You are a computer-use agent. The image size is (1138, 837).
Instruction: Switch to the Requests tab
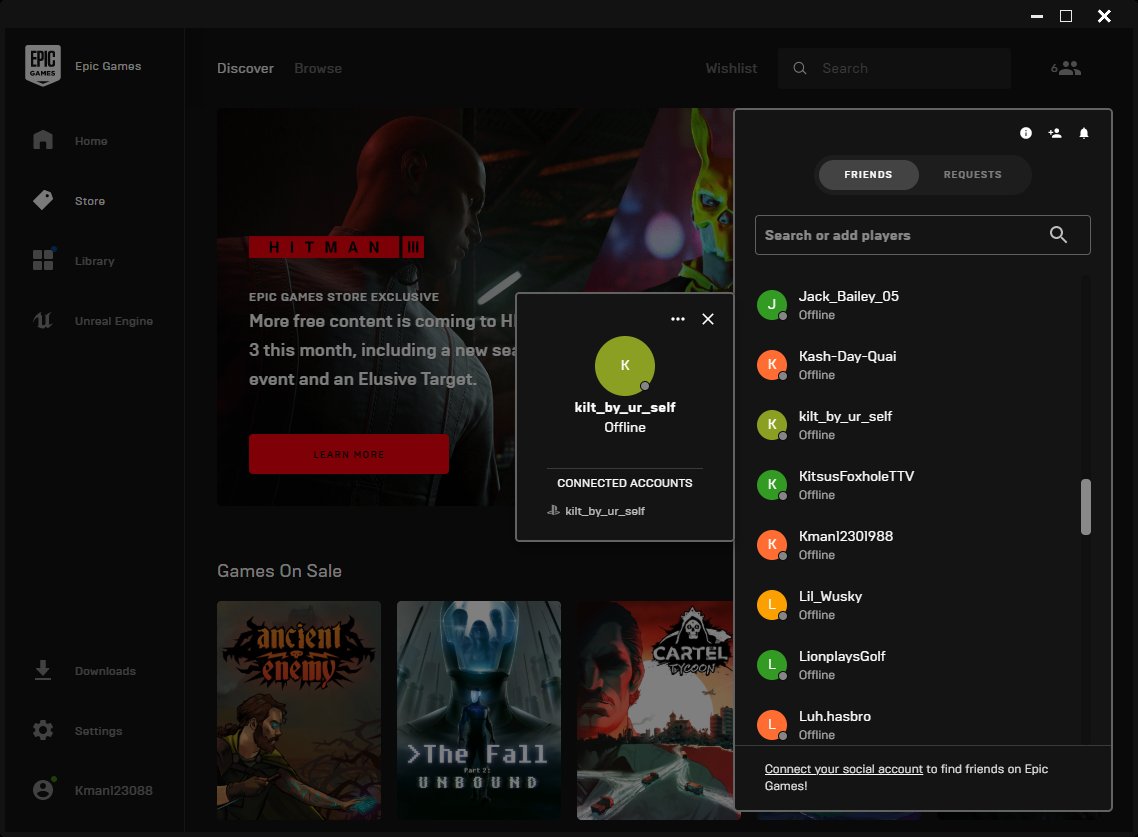(x=973, y=175)
